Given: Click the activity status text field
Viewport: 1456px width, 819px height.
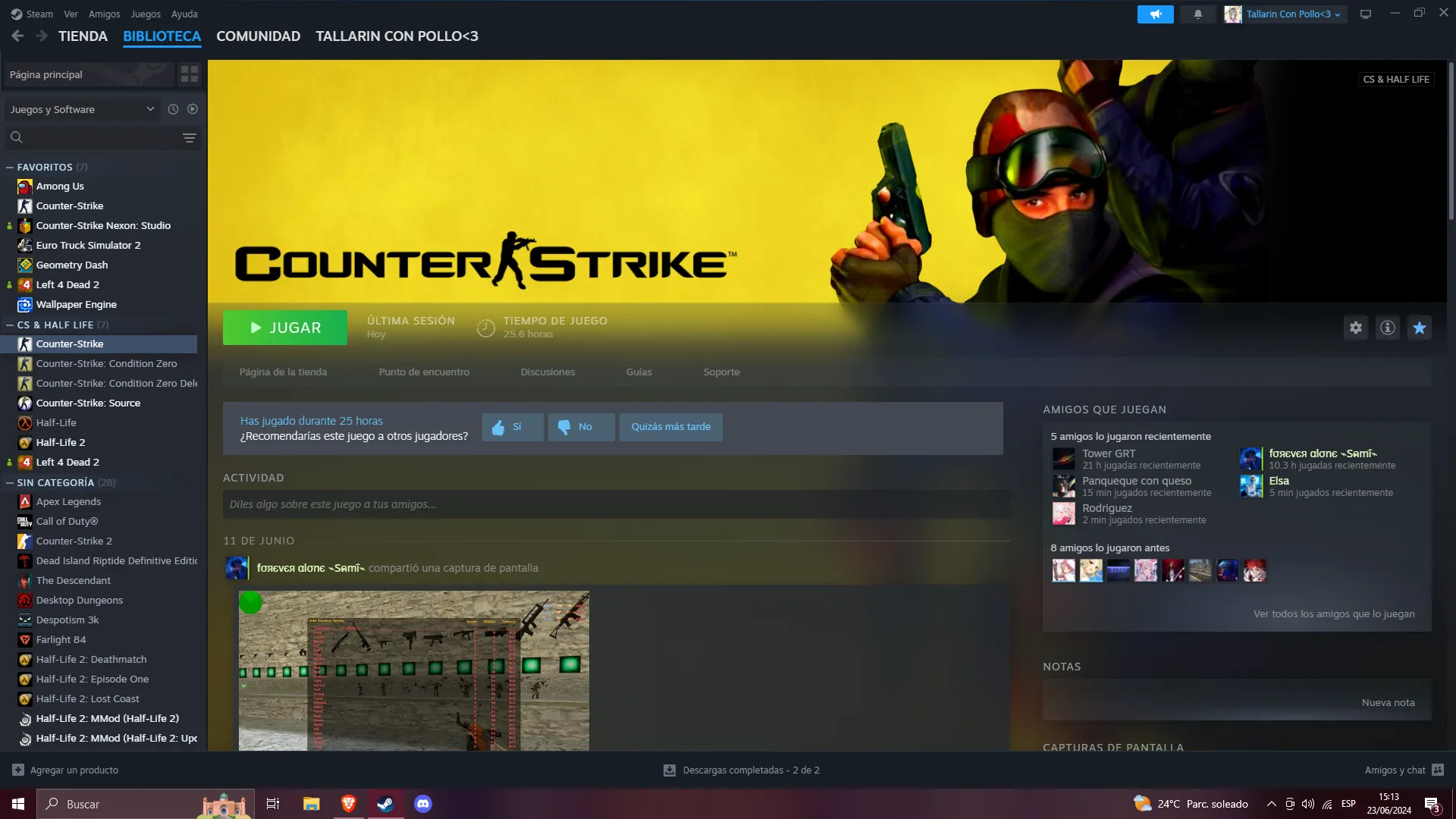Looking at the screenshot, I should point(614,504).
